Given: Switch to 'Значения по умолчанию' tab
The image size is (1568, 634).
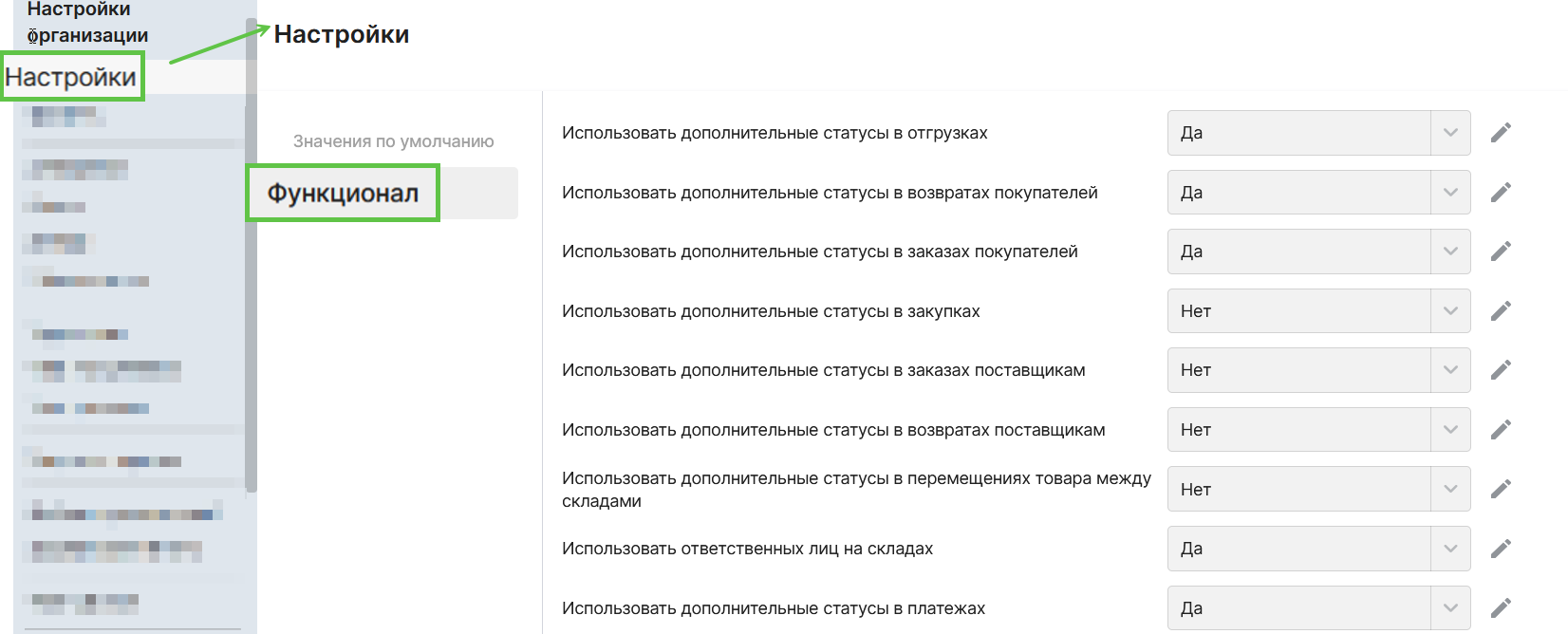Looking at the screenshot, I should click(393, 141).
